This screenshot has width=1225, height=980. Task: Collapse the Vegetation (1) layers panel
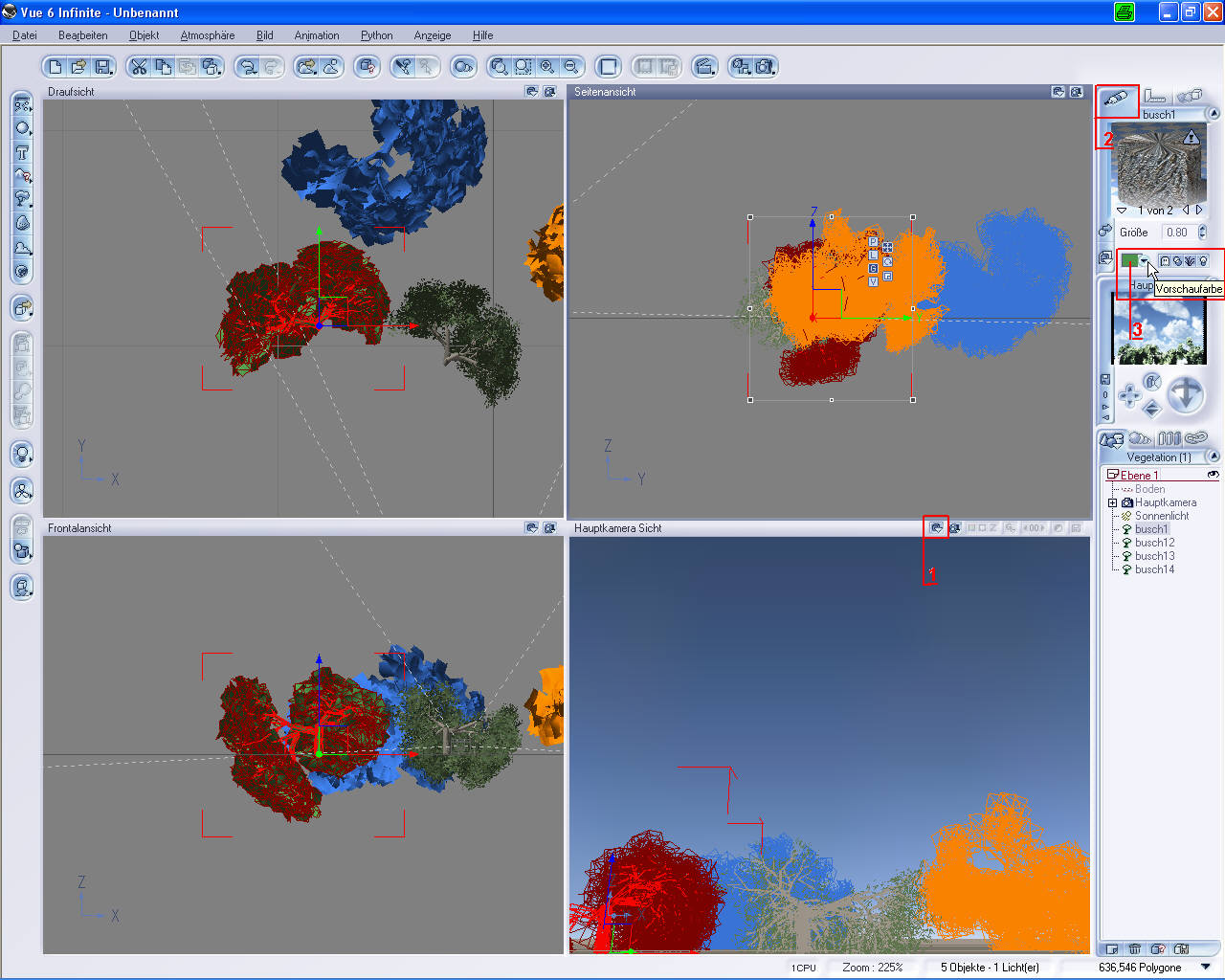click(1214, 457)
